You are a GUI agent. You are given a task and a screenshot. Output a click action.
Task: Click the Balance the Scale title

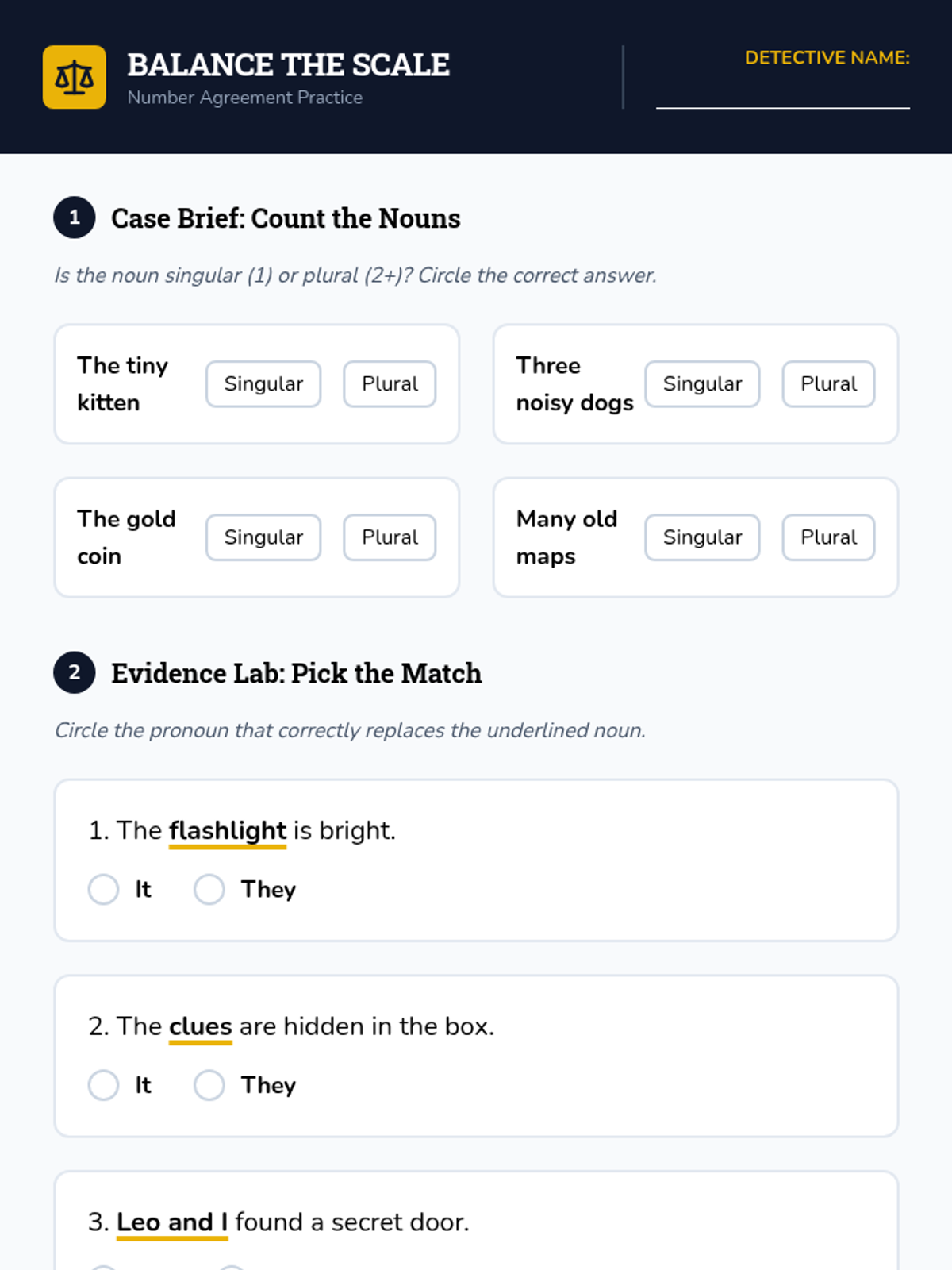(288, 65)
